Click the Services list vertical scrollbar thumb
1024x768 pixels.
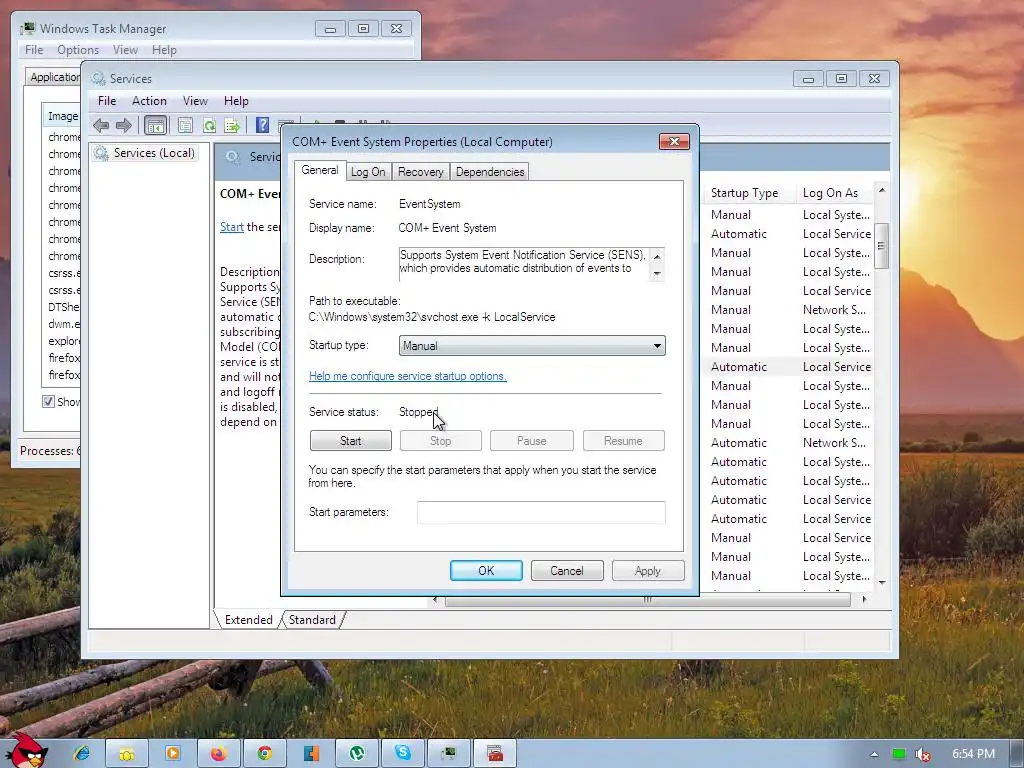click(x=882, y=246)
